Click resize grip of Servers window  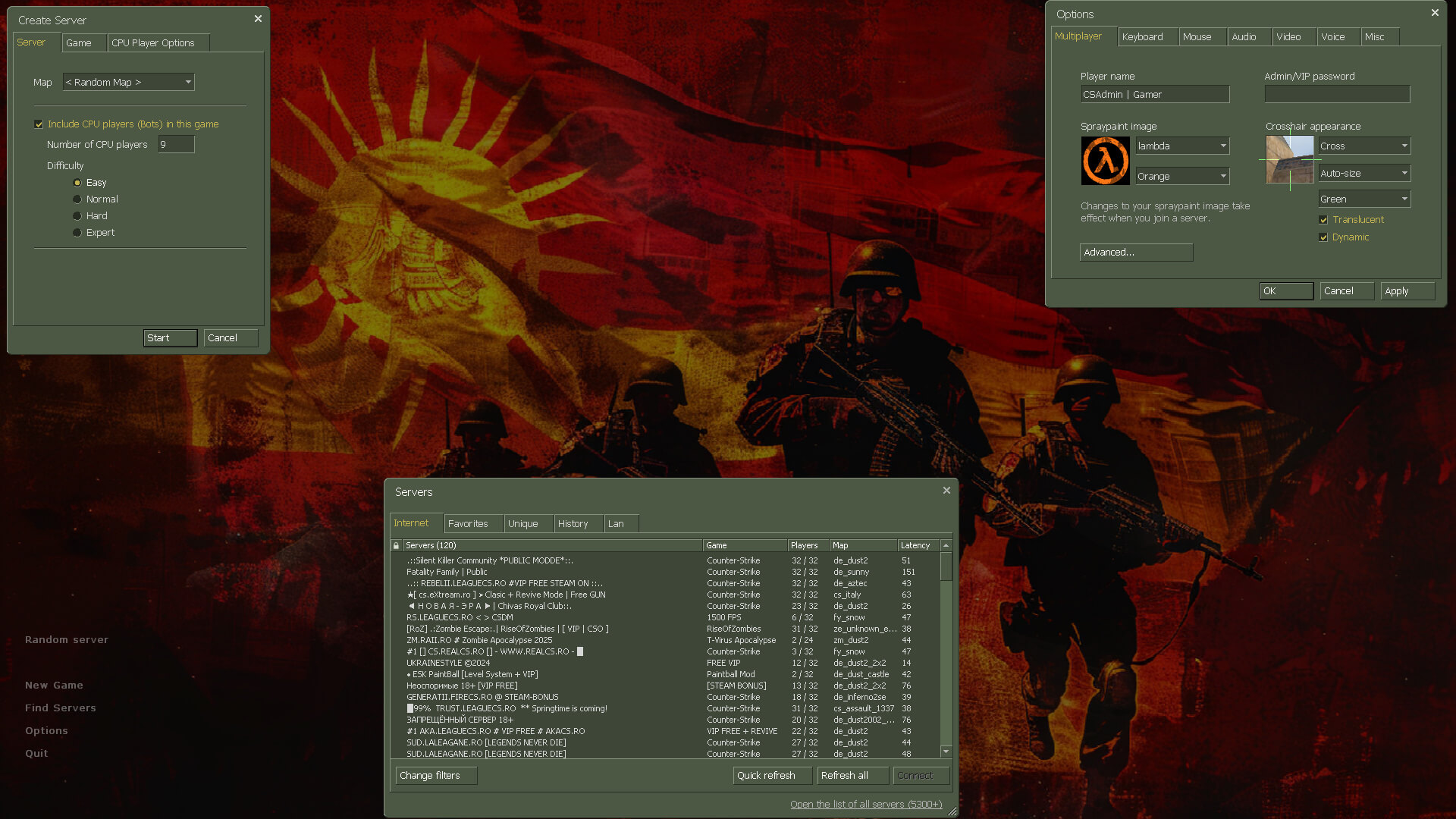pyautogui.click(x=952, y=811)
